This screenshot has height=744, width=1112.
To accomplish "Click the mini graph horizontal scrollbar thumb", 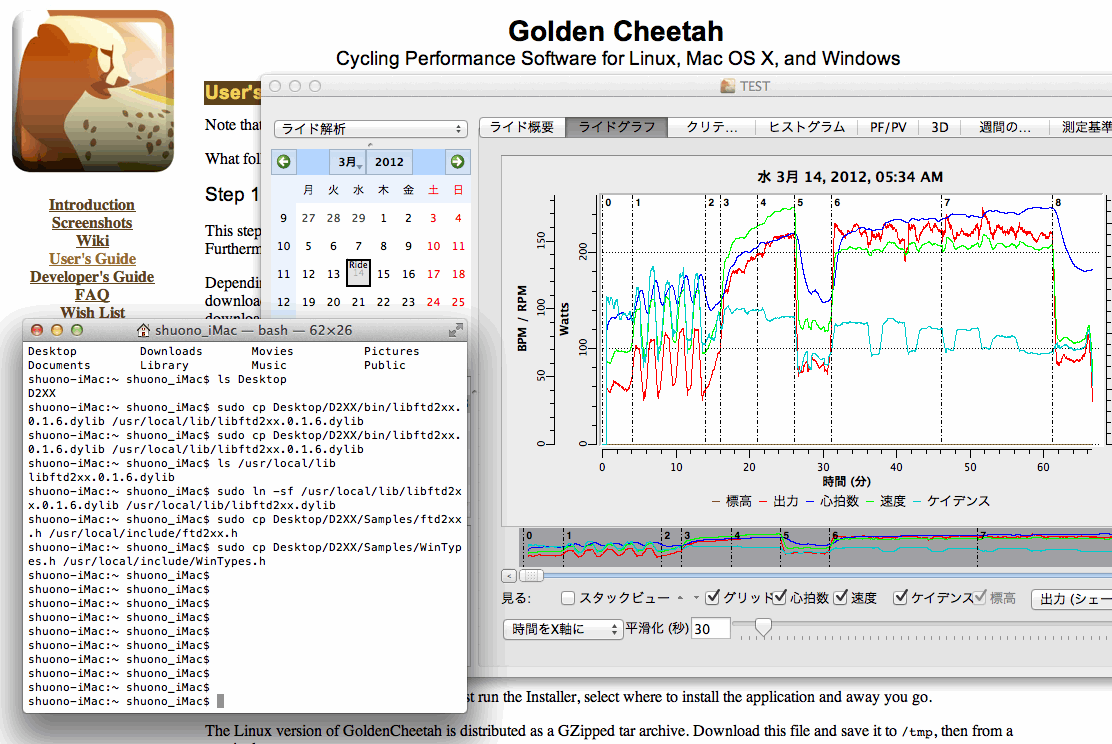I will pos(531,576).
